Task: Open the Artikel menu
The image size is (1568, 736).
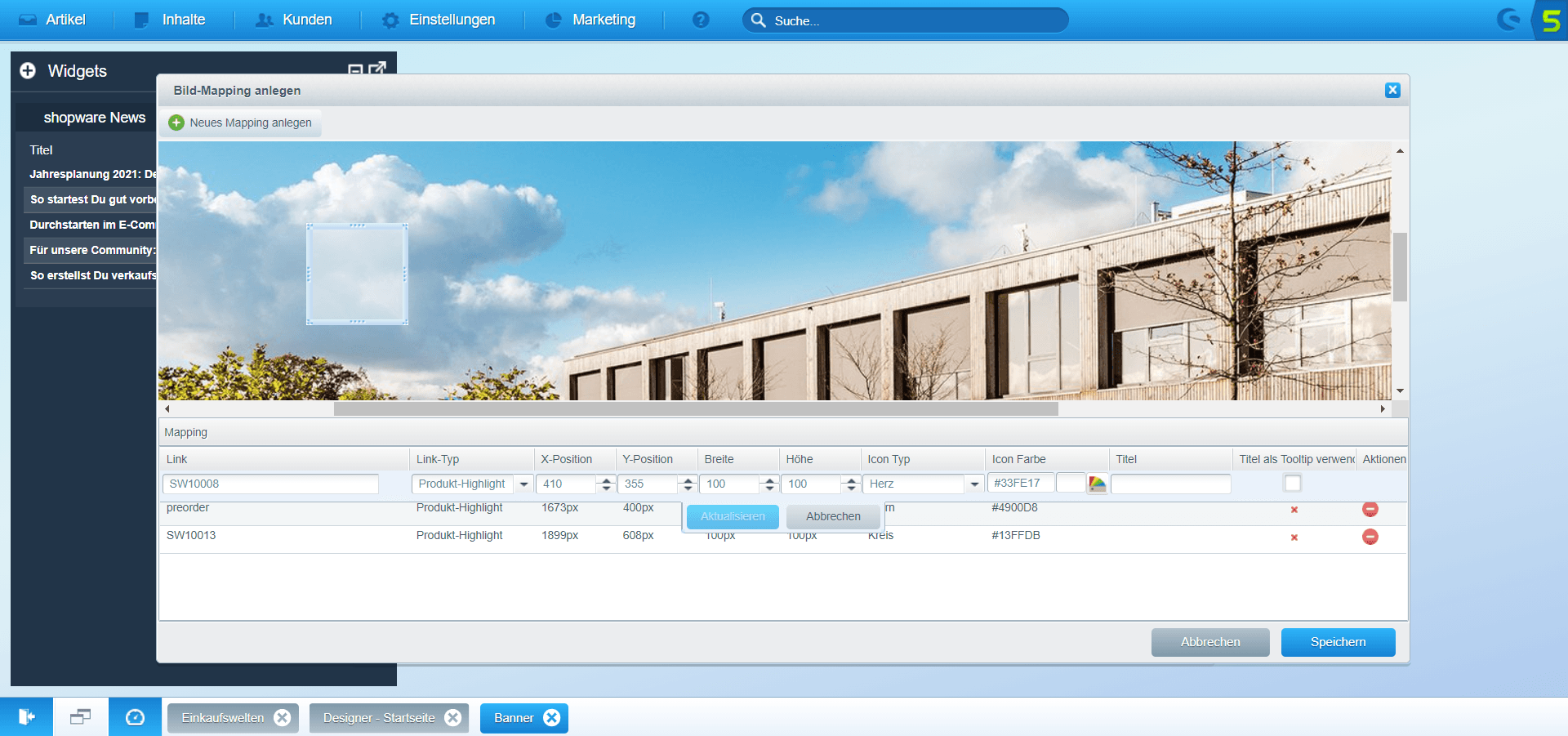Action: click(52, 20)
